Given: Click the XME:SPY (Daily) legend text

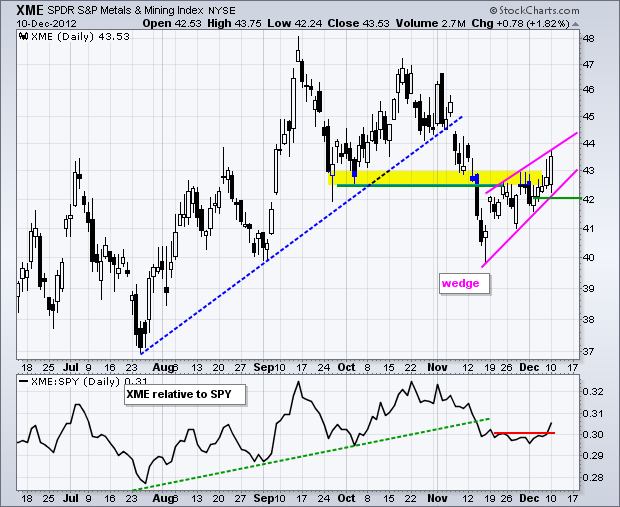Looking at the screenshot, I should 88,382.
